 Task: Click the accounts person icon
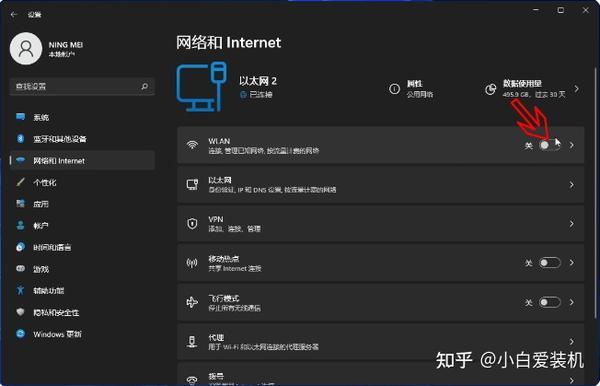tap(21, 225)
